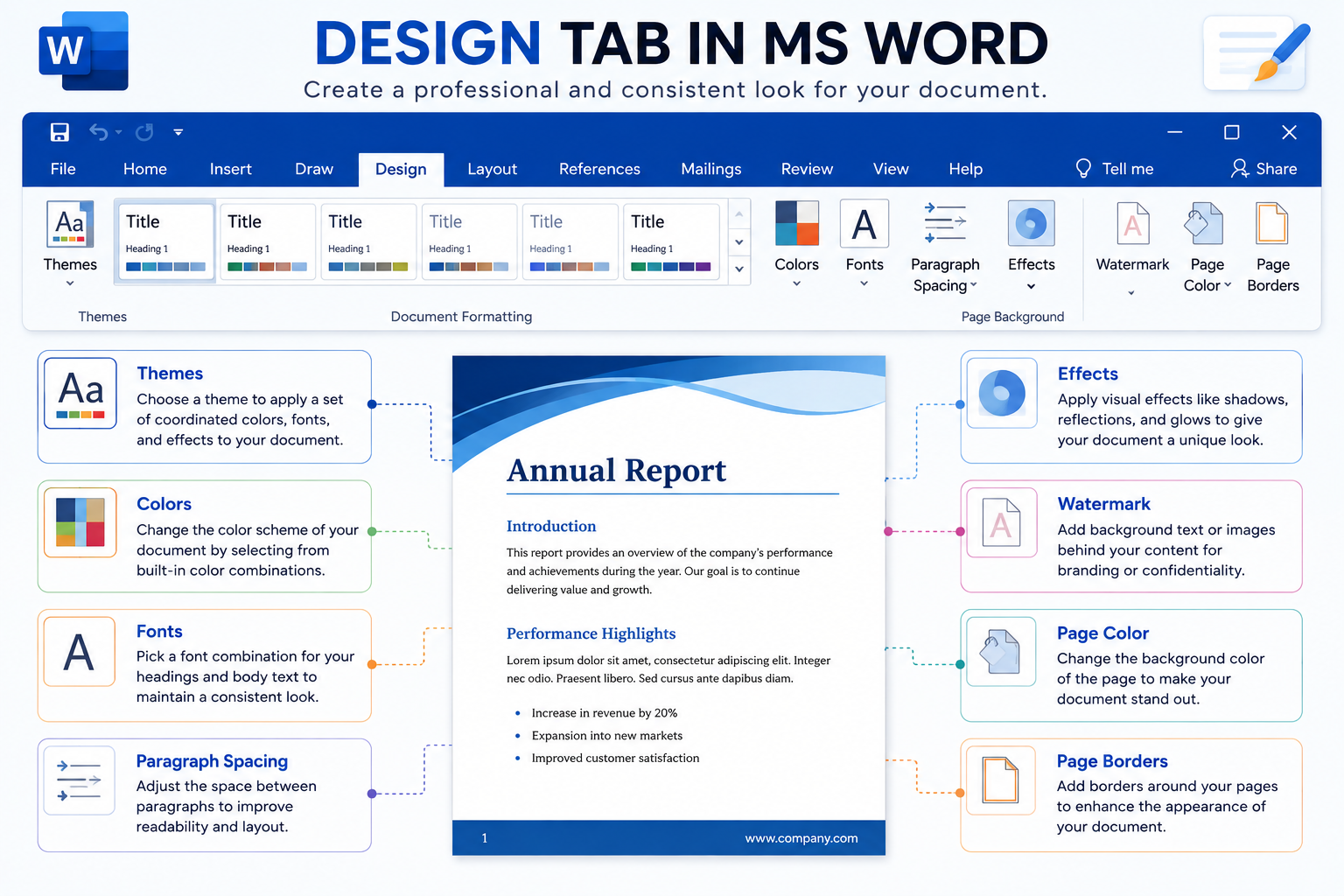Click the Page Borders icon in ribbon
The height and width of the screenshot is (896, 1344).
[x=1272, y=223]
